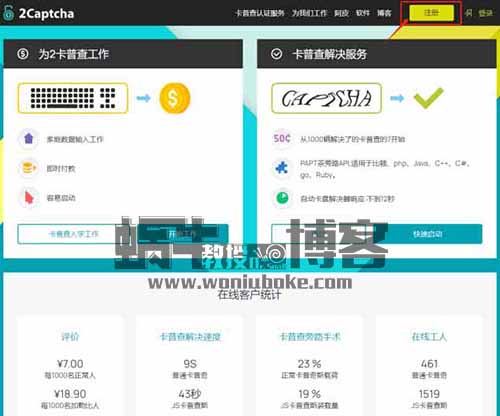The width and height of the screenshot is (500, 416).
Task: Click the gold dollar coin icon
Action: click(175, 98)
